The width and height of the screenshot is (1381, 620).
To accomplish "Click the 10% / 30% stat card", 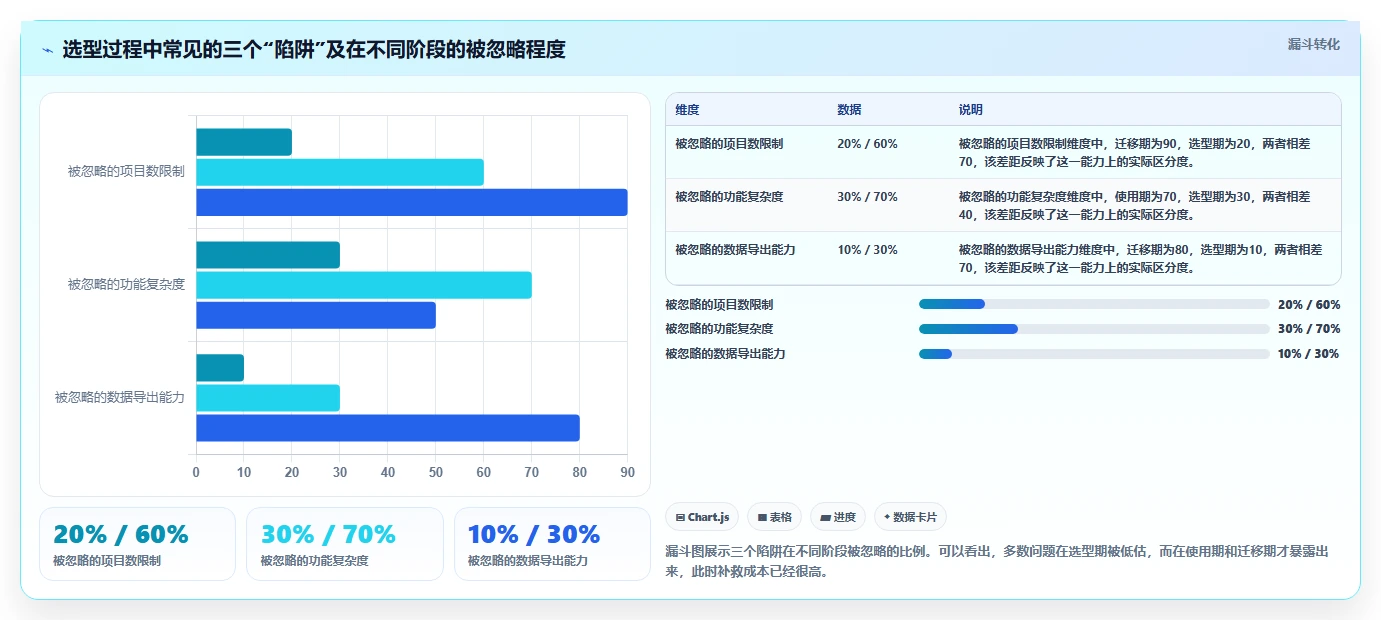I will pyautogui.click(x=552, y=544).
